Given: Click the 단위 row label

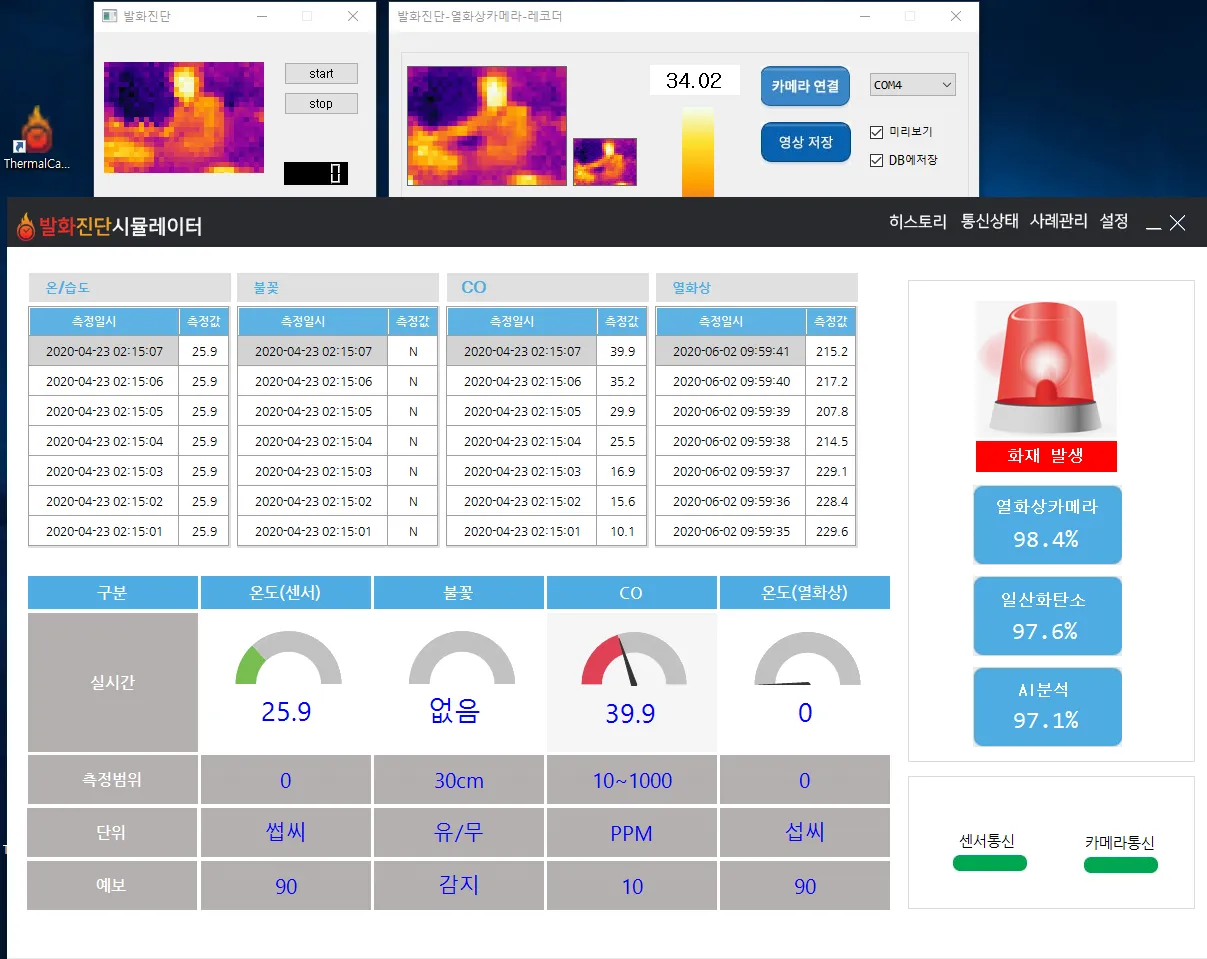Looking at the screenshot, I should coord(113,833).
